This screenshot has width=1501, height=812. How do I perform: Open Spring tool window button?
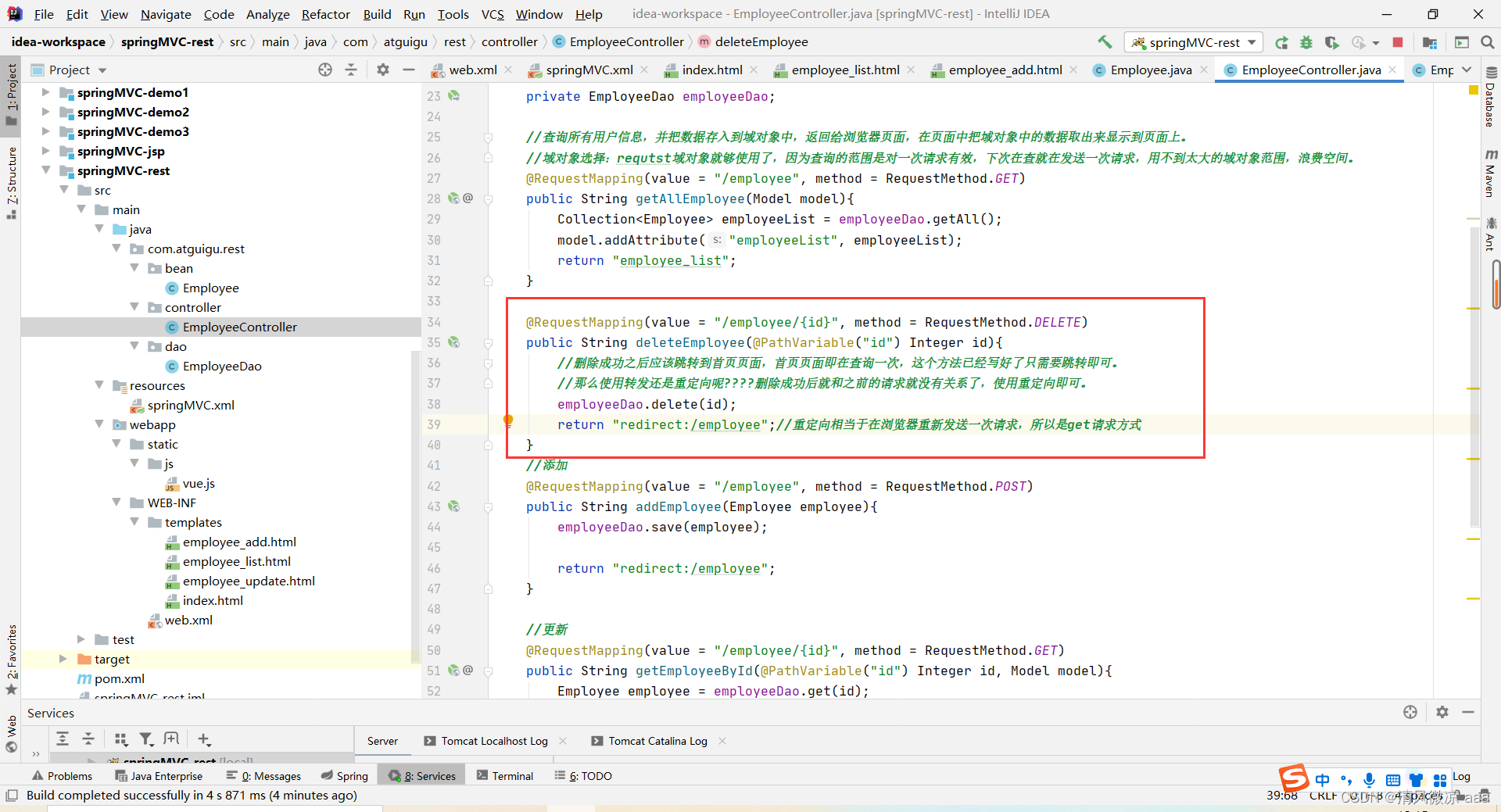345,775
